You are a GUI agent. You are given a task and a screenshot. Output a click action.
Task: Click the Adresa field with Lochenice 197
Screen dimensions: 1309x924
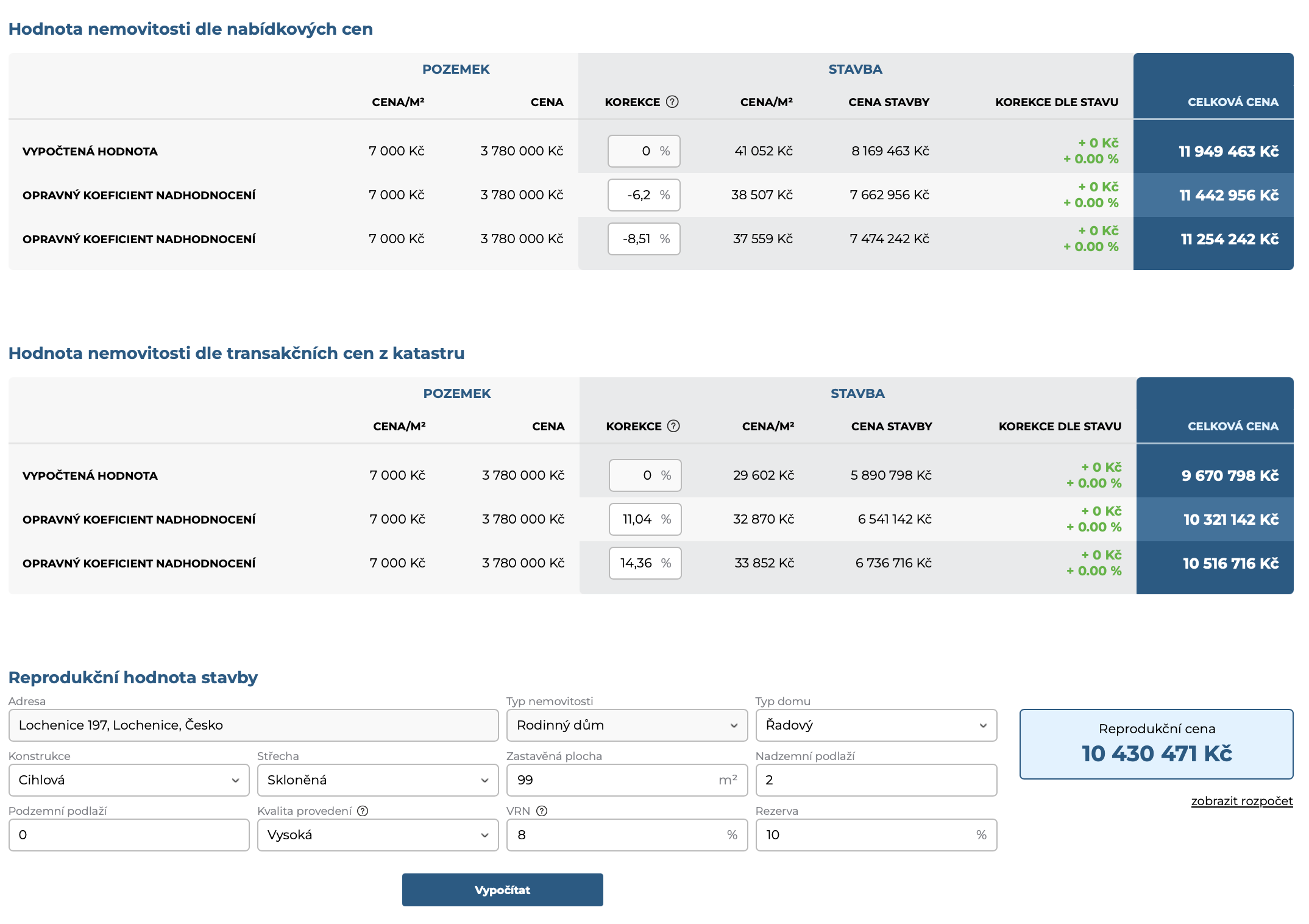254,725
